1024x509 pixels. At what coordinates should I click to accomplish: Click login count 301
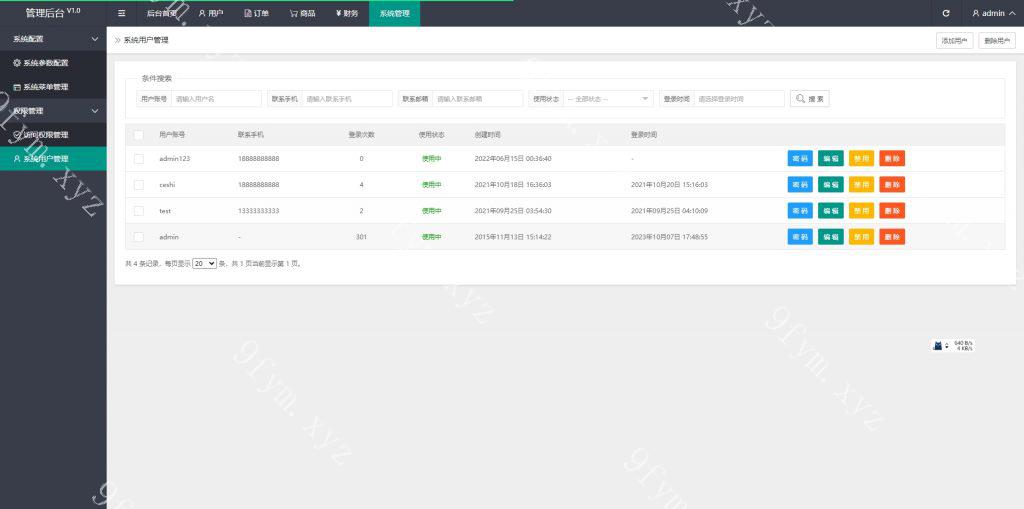pyautogui.click(x=361, y=237)
